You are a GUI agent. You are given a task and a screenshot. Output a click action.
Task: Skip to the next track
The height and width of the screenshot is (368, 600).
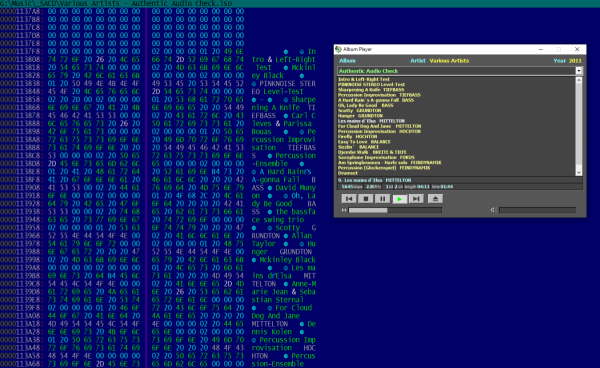(x=416, y=199)
